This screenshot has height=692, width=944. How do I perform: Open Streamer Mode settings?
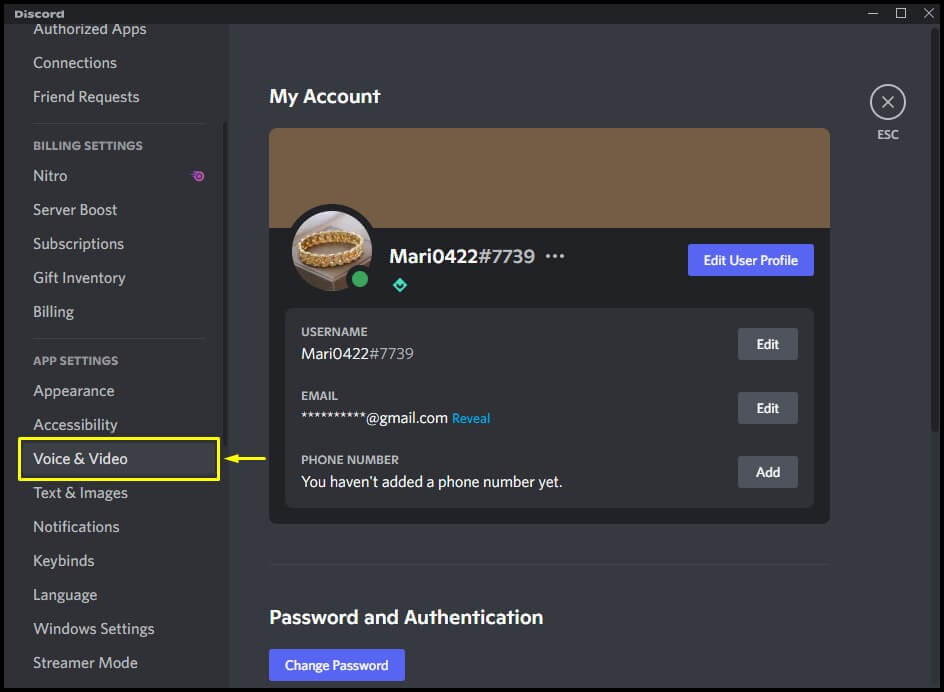85,663
